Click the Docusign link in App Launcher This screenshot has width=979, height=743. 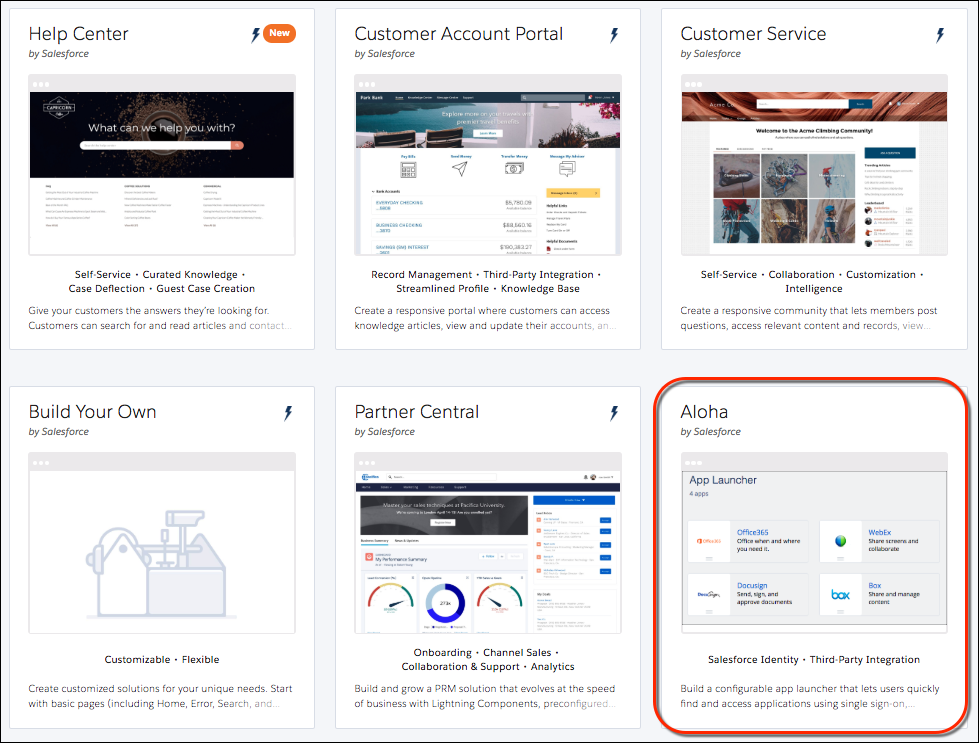[752, 586]
